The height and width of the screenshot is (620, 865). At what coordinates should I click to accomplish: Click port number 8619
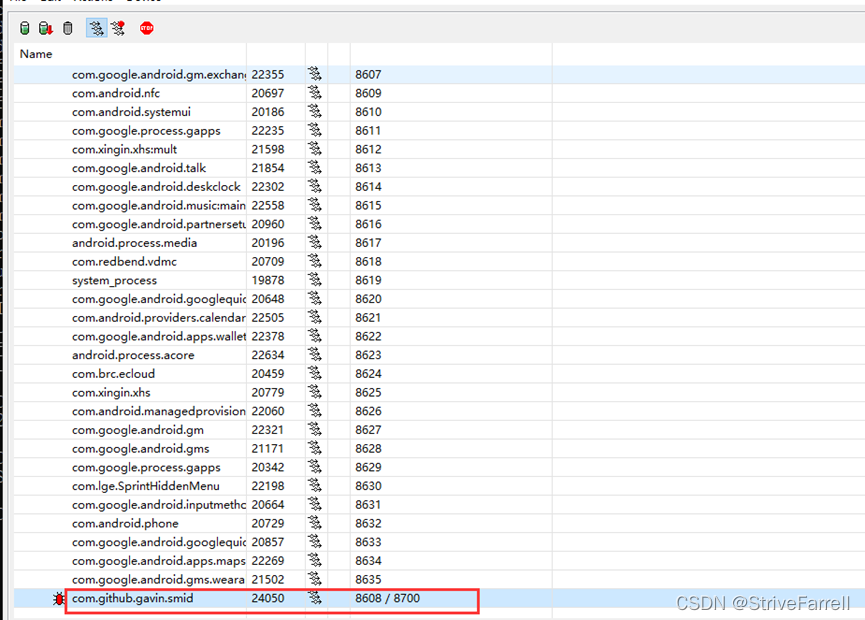coord(369,281)
